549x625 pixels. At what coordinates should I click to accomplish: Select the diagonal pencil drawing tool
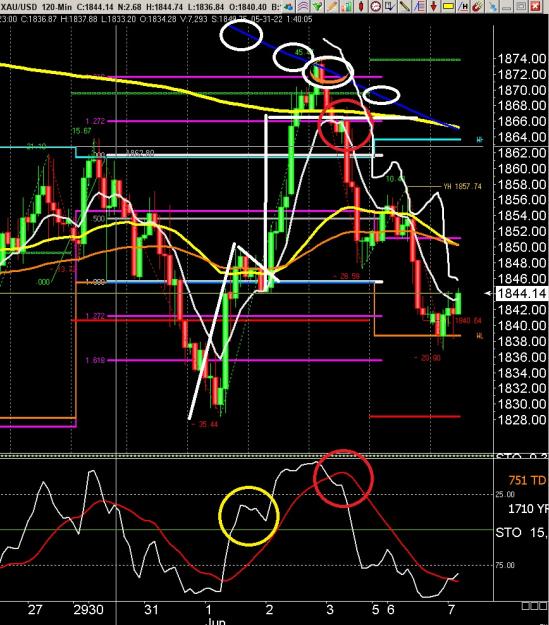(404, 6)
